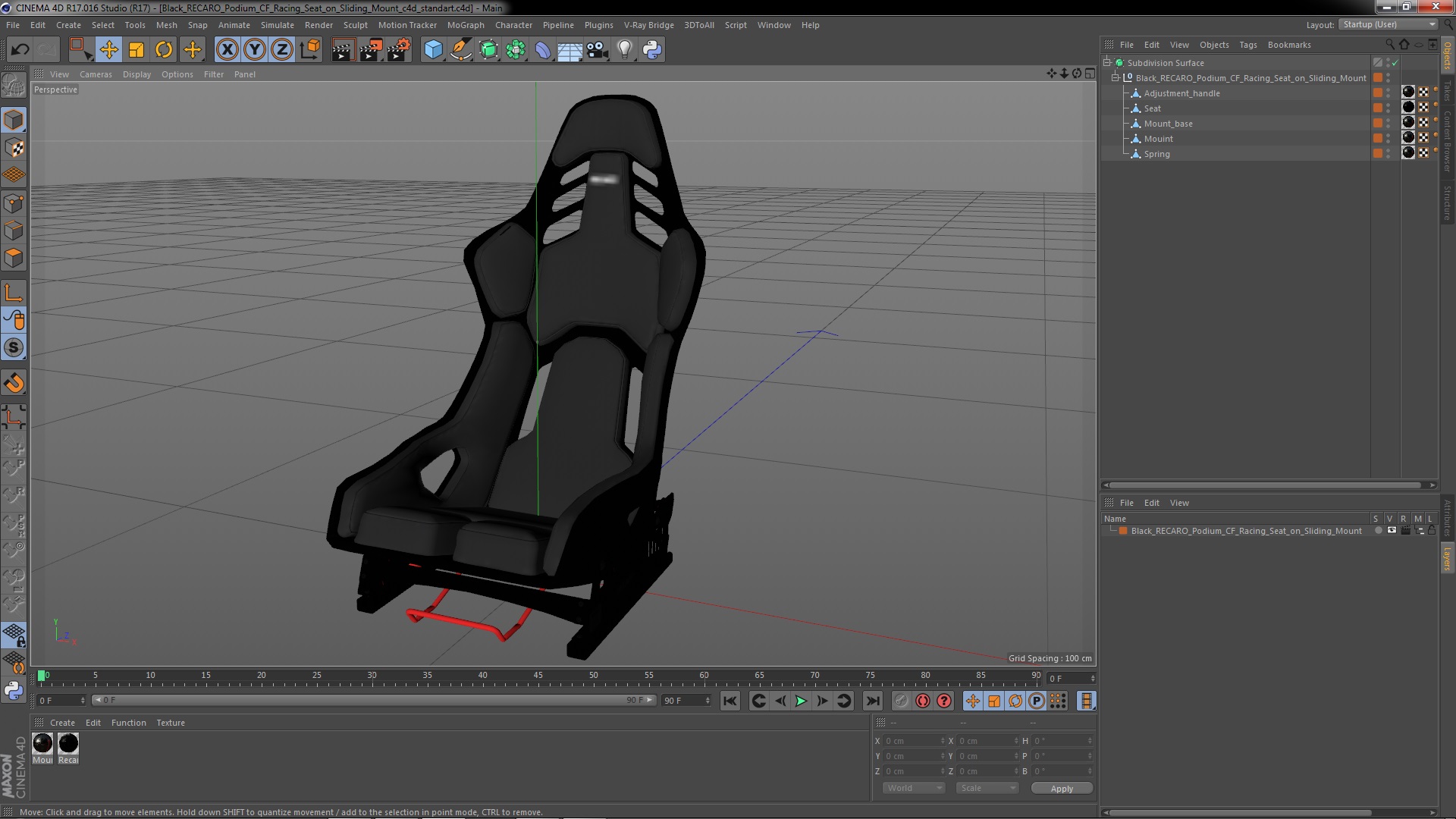Click the Apply coordinates button
The height and width of the screenshot is (819, 1456).
pyautogui.click(x=1062, y=789)
